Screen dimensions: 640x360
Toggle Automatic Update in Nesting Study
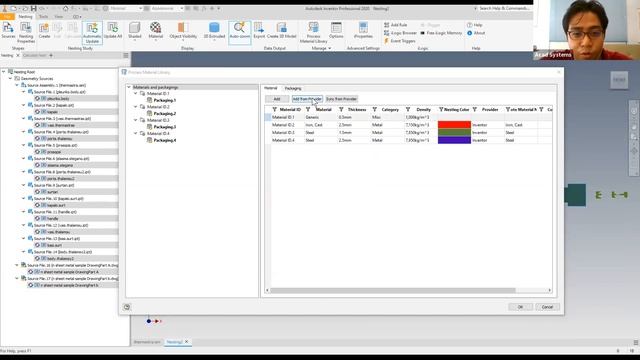pyautogui.click(x=92, y=33)
